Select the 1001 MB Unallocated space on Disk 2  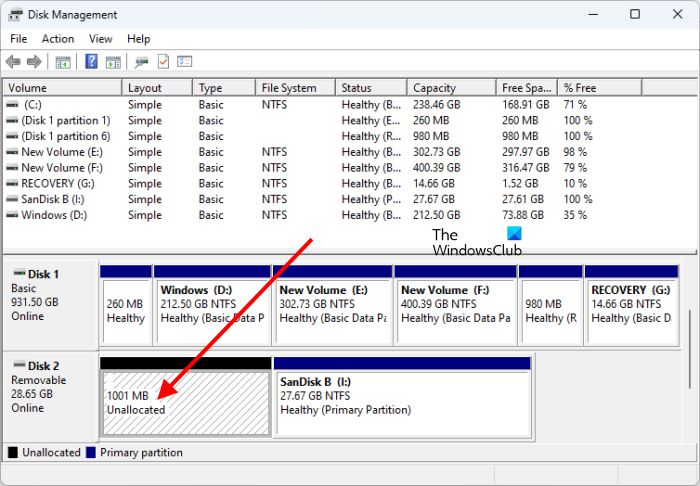(x=186, y=396)
